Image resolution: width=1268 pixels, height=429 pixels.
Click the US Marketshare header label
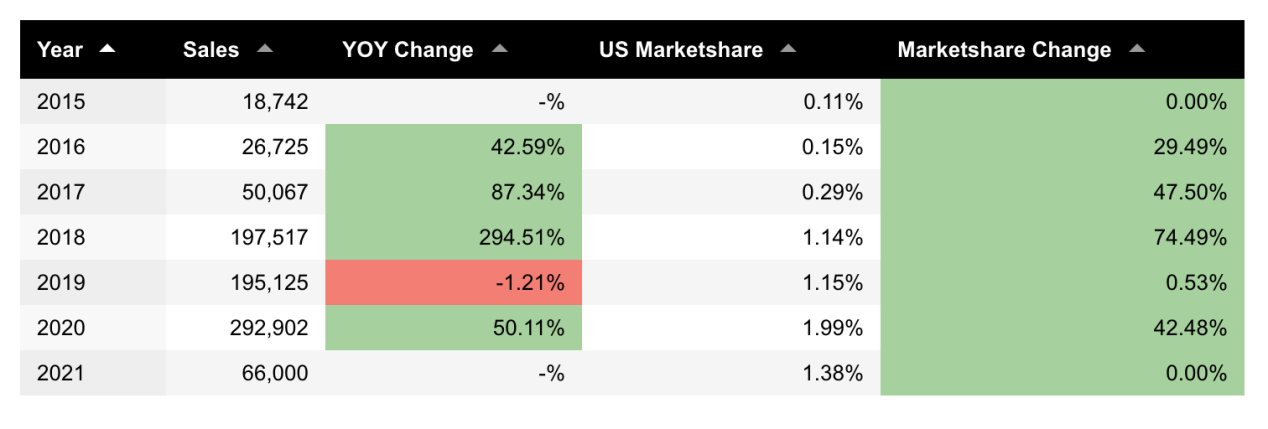coord(681,49)
